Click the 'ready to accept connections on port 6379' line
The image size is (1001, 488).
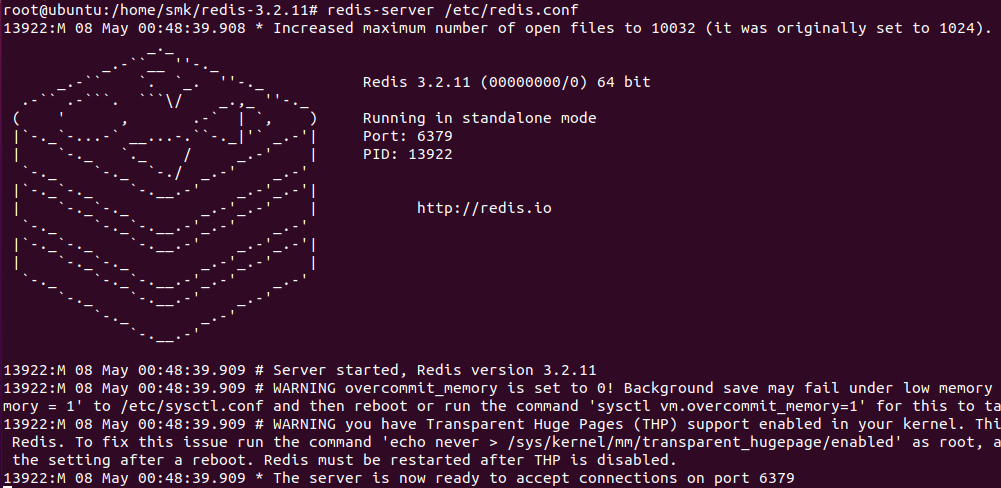coord(399,478)
